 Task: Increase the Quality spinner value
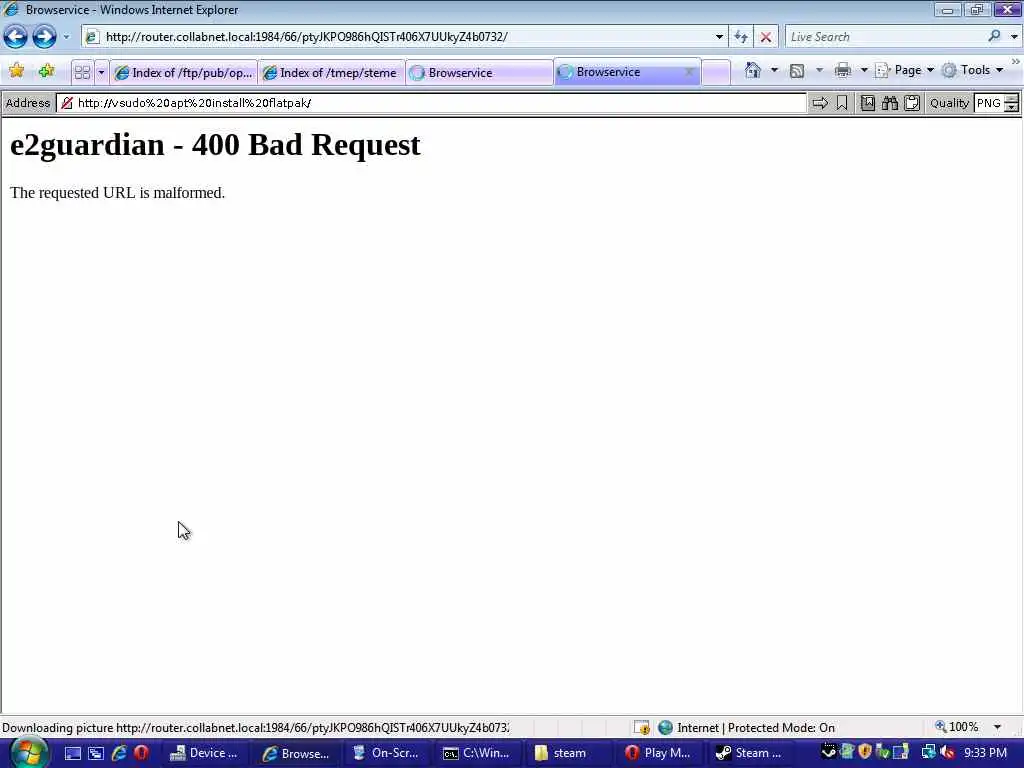[1012, 99]
